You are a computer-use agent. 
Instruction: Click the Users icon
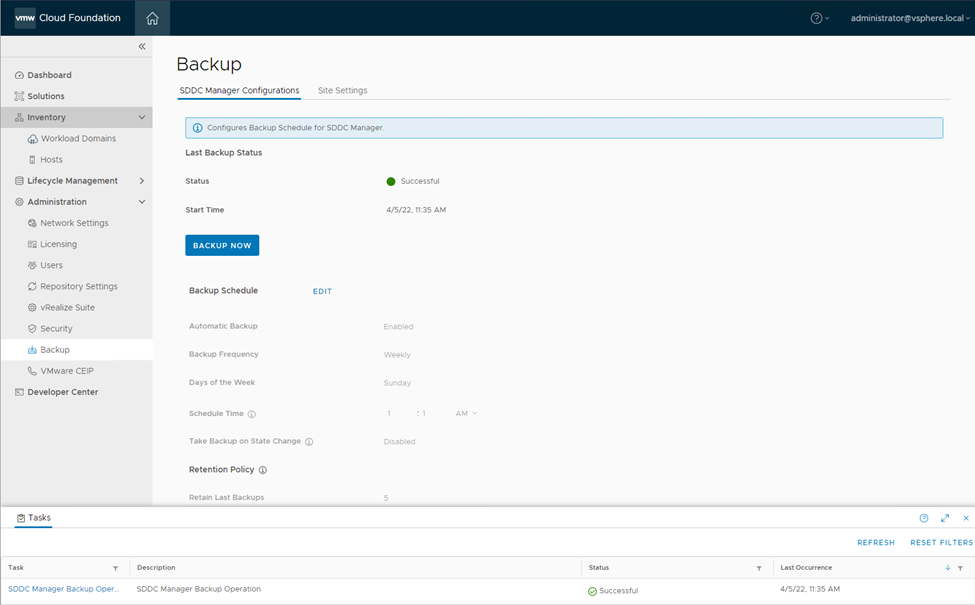pos(32,266)
